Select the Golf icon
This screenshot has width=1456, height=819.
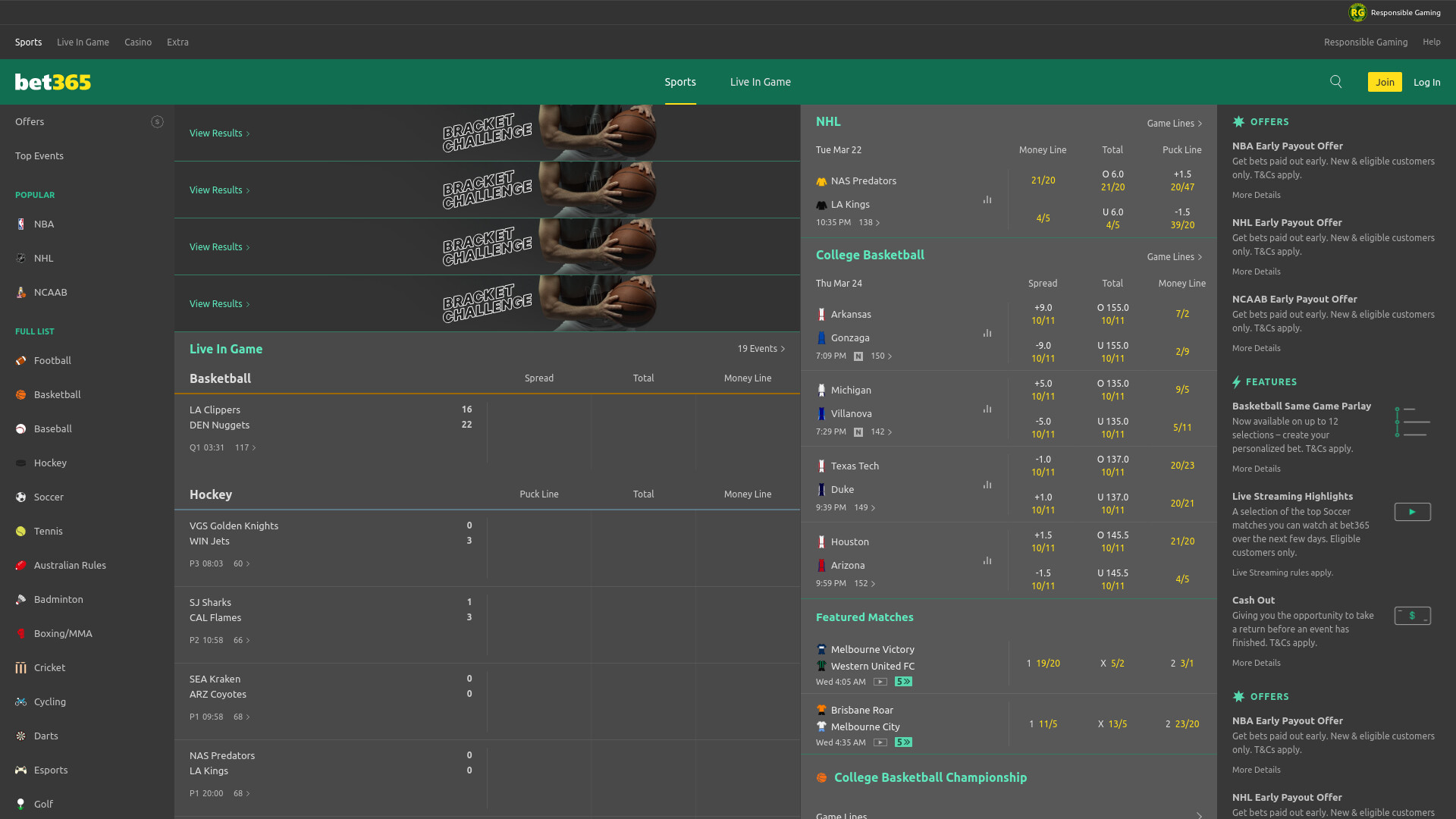click(x=21, y=804)
